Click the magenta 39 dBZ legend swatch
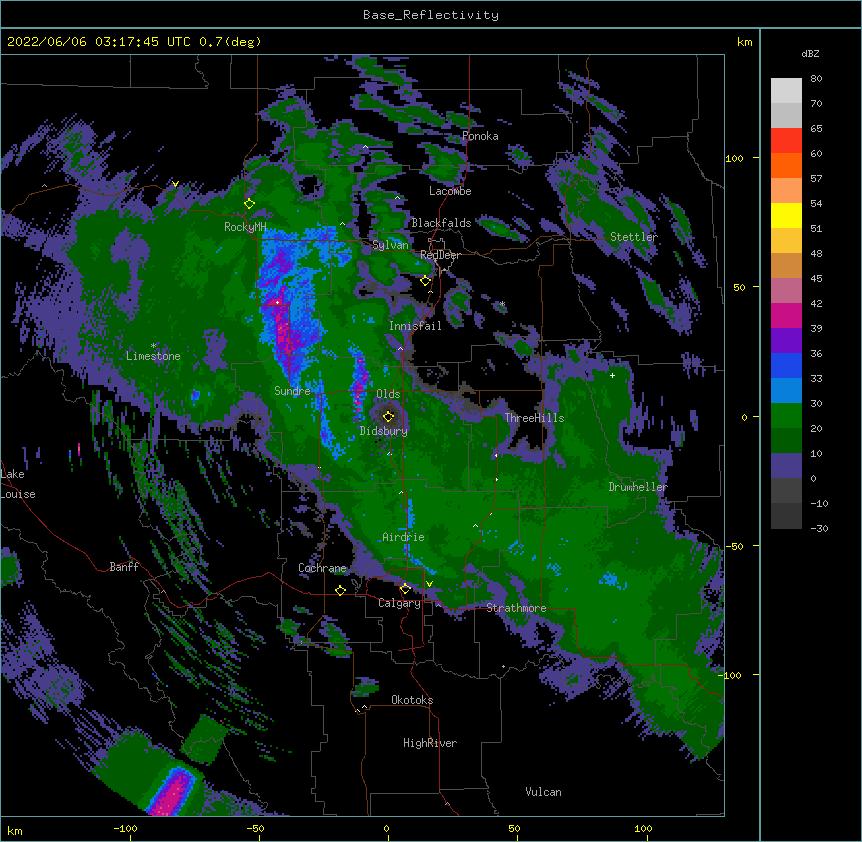 (x=786, y=315)
